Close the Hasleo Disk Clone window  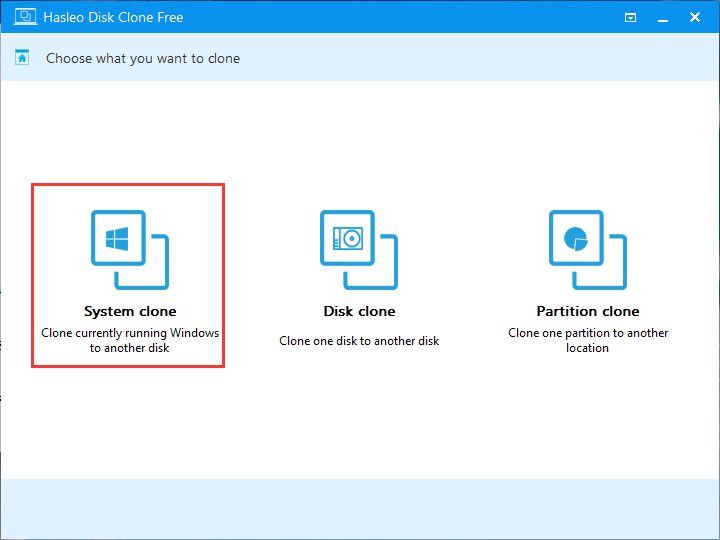[x=695, y=17]
